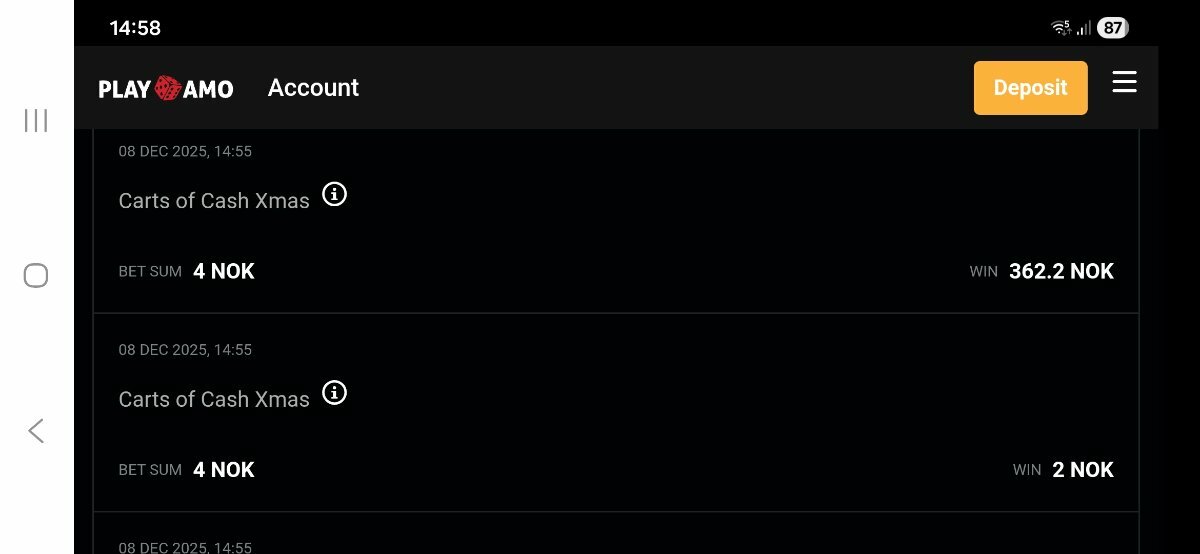Screen dimensions: 1200x554
Task: Open Carts of Cash Xmas with 362.2 NOK win
Action: pyautogui.click(x=214, y=200)
